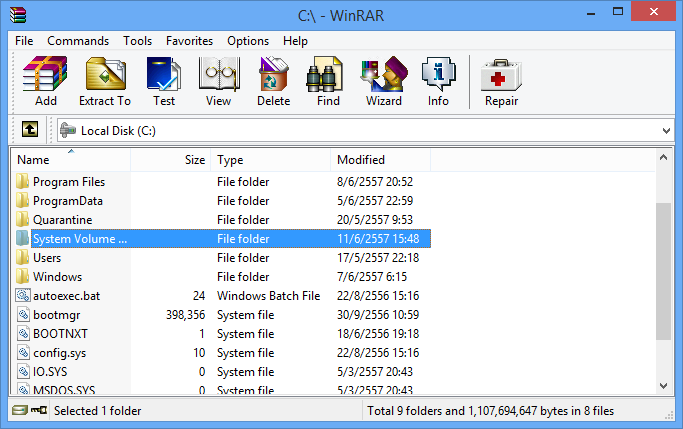Click the 'Total 9 folders' status text

pyautogui.click(x=490, y=411)
